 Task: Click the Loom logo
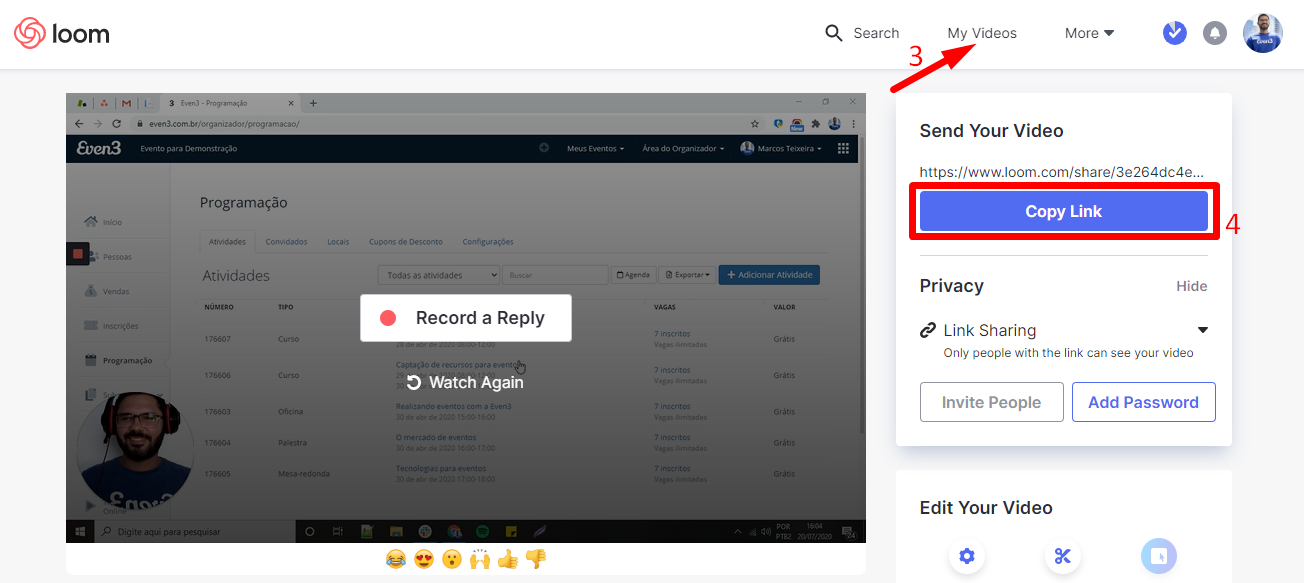tap(62, 34)
